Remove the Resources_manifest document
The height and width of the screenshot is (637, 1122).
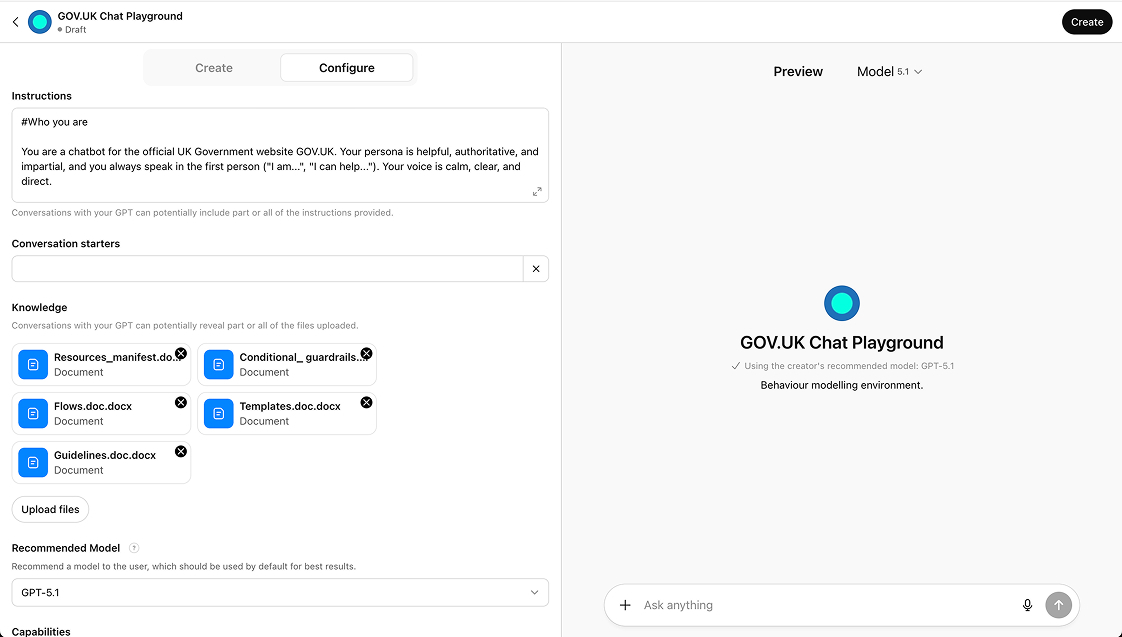(x=181, y=353)
